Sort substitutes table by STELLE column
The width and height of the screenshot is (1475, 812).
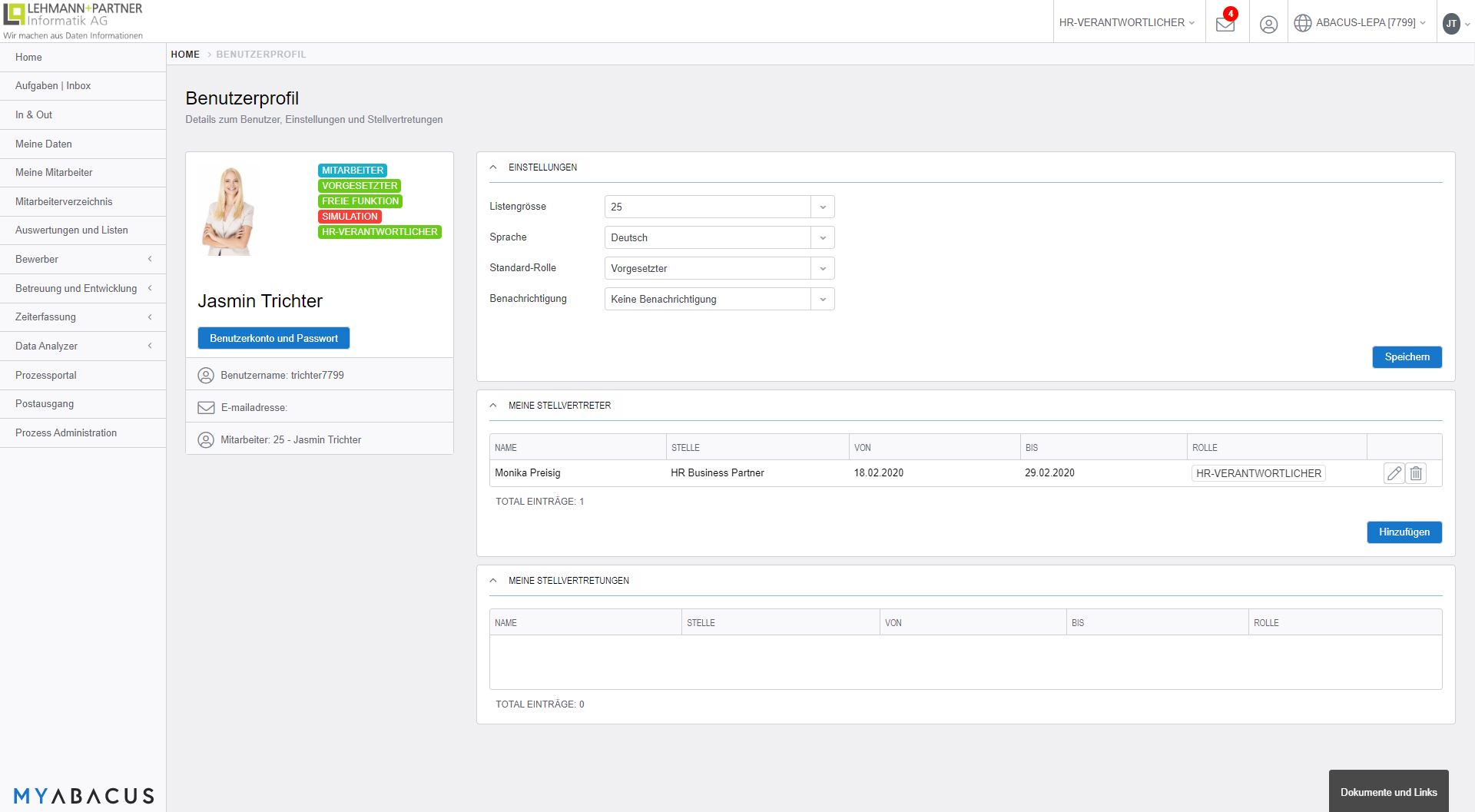(x=757, y=448)
